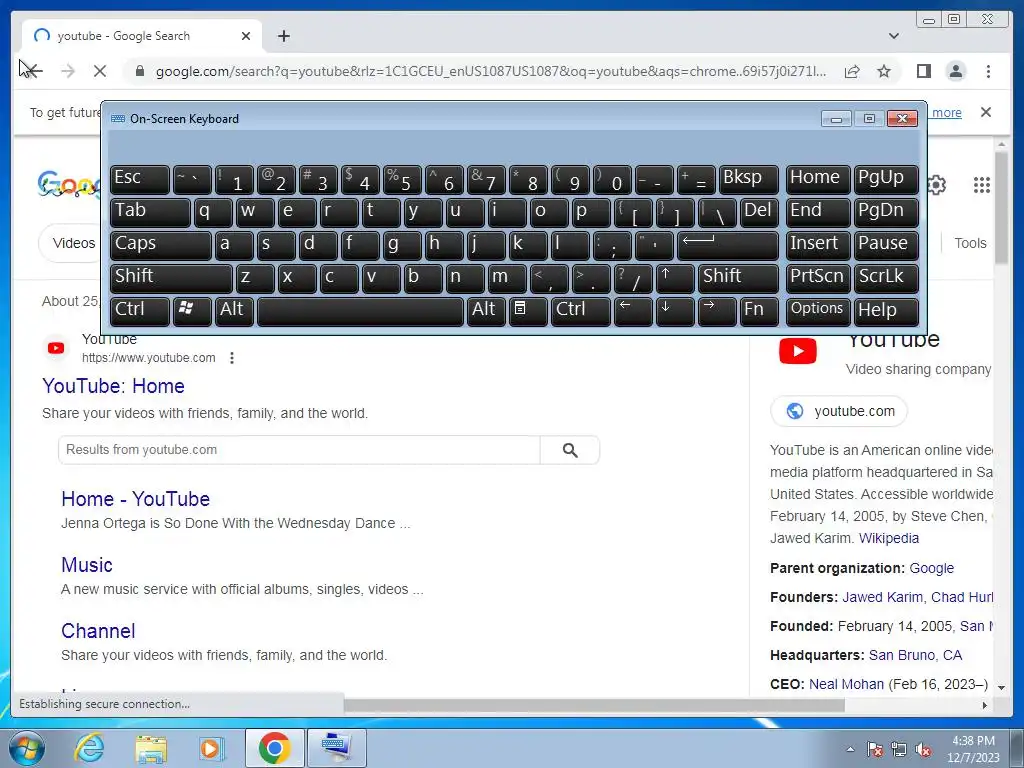Open the share this page icon
This screenshot has width=1024, height=768.
(852, 71)
